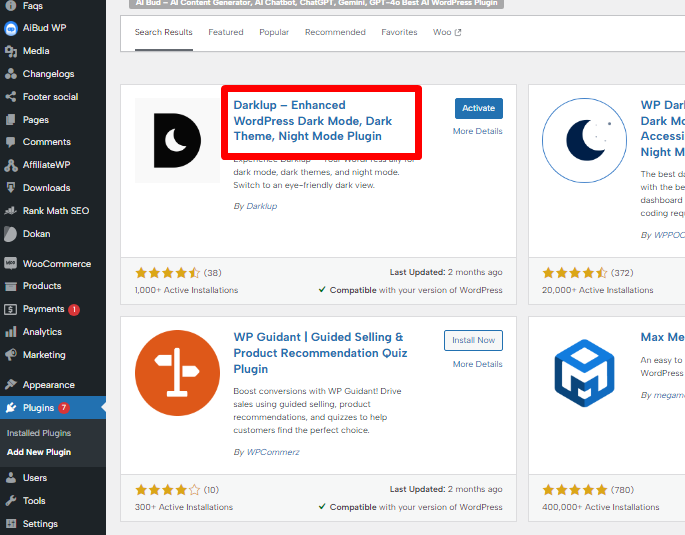
Task: Click the WP Dark Mode moon logo
Action: point(585,140)
